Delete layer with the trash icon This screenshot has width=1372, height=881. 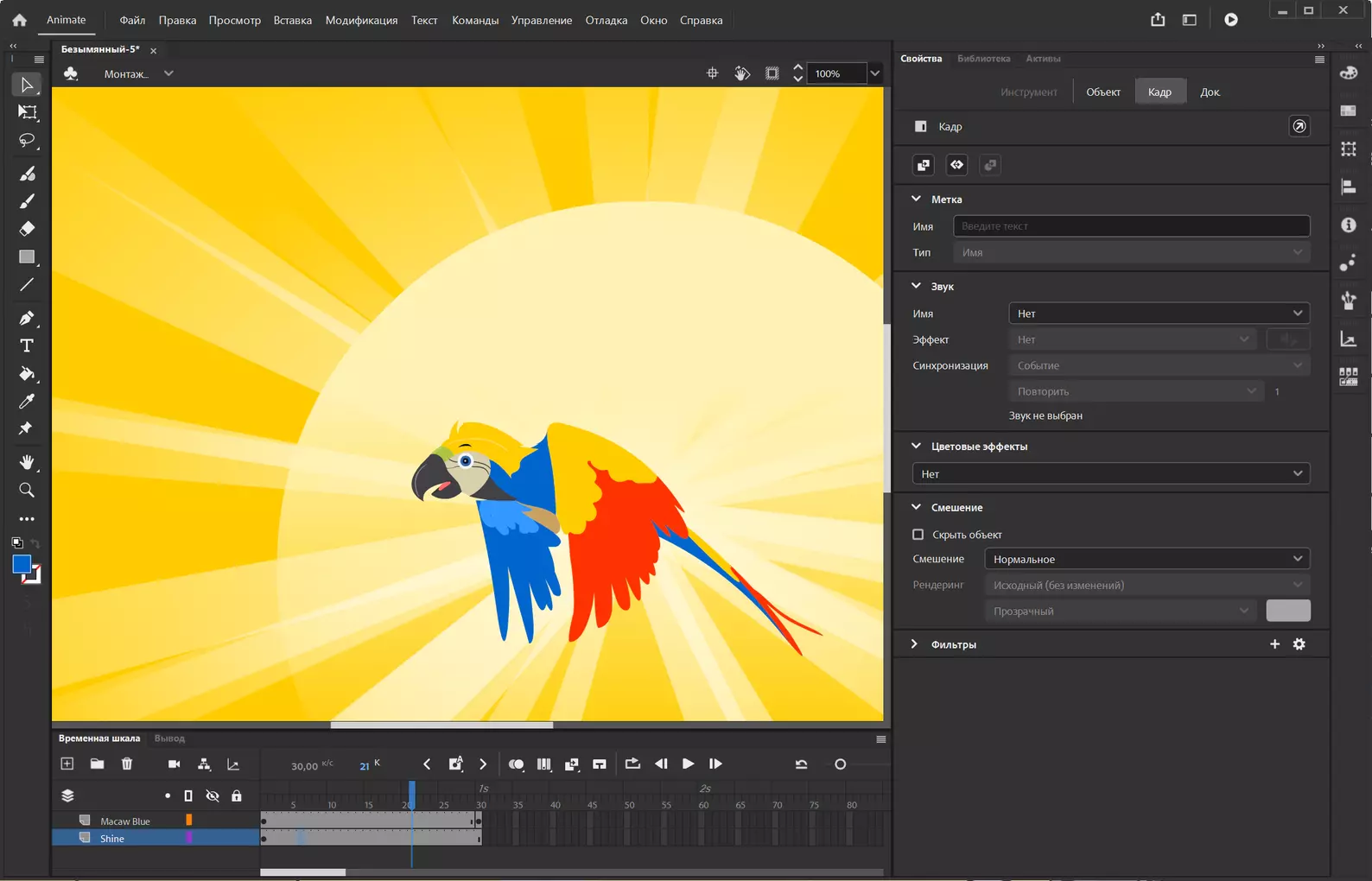pos(127,764)
